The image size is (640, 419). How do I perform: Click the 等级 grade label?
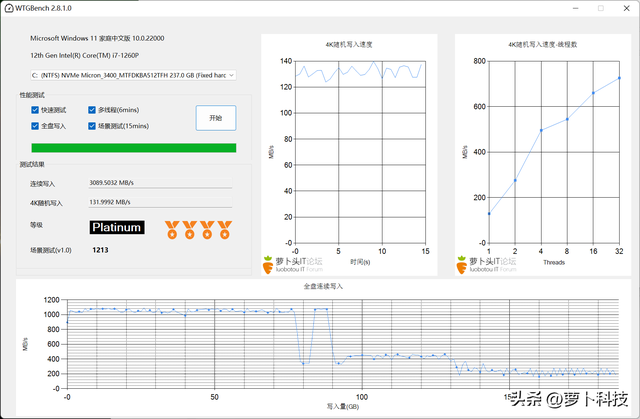pyautogui.click(x=36, y=225)
